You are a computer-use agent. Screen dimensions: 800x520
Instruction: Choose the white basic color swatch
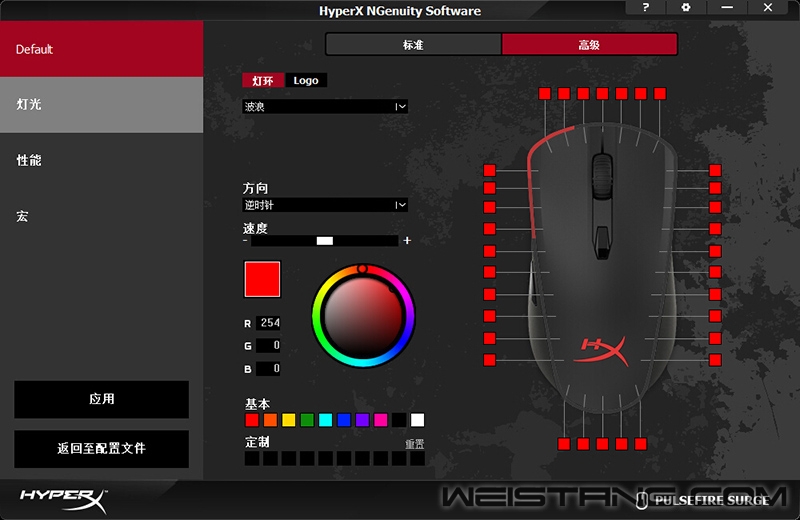417,420
